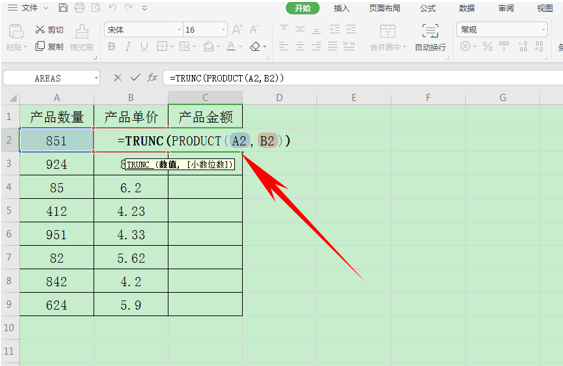This screenshot has width=563, height=366.
Task: Open Print Preview icon
Action: coord(96,8)
